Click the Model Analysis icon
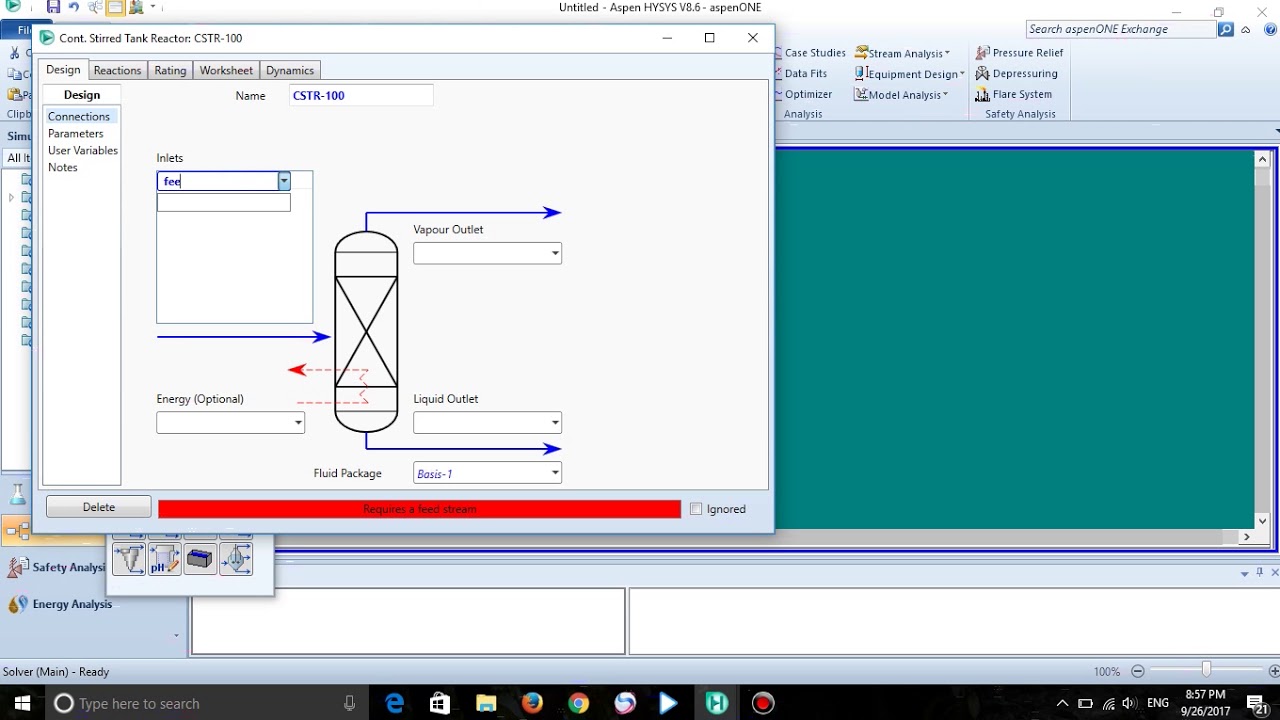 (861, 95)
